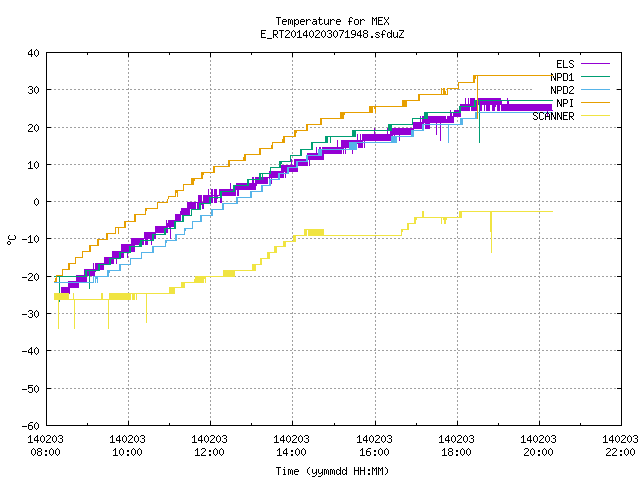Click the y-axis label -20
The width and height of the screenshot is (640, 480).
31,276
